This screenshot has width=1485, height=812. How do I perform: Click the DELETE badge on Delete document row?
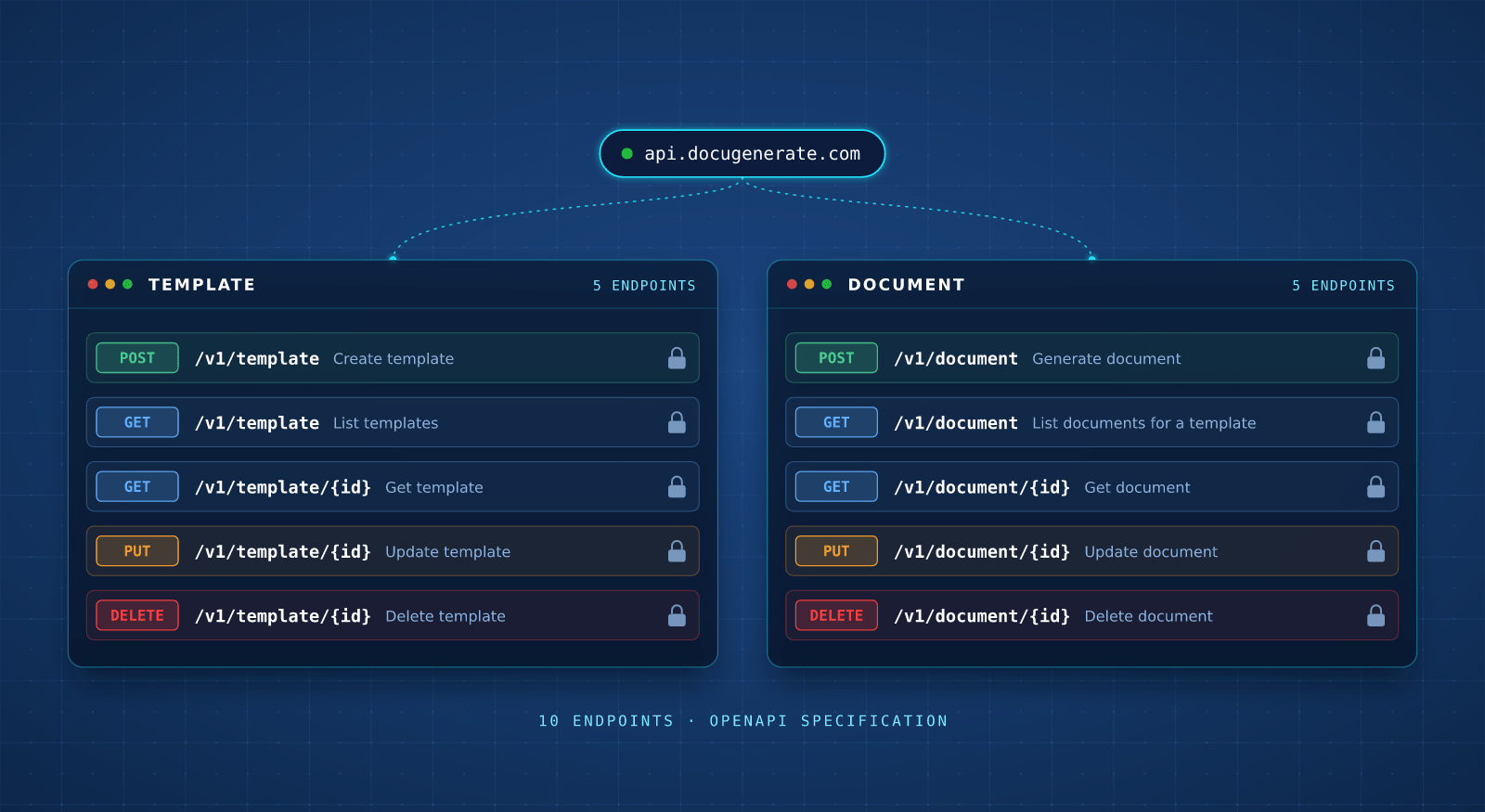click(x=836, y=615)
